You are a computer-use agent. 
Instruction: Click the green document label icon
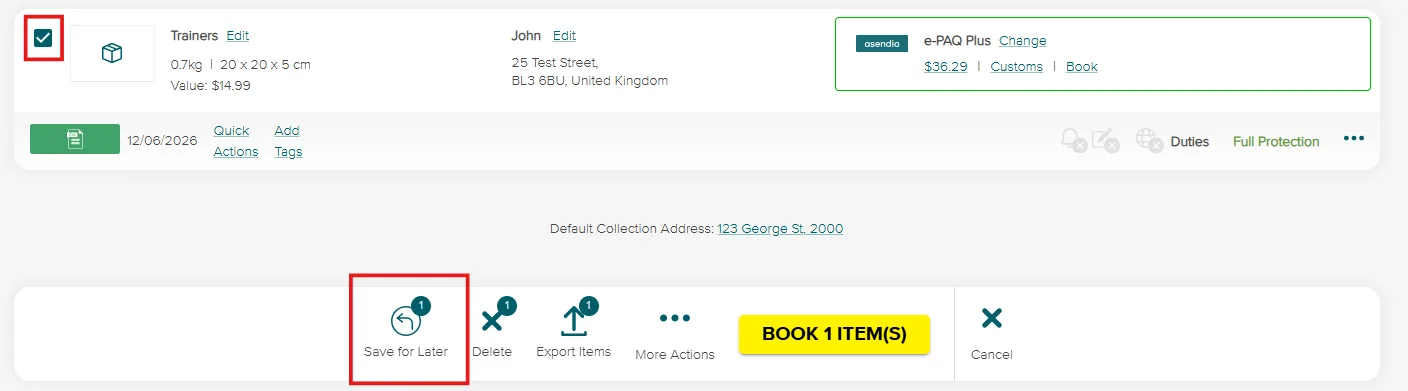point(75,140)
